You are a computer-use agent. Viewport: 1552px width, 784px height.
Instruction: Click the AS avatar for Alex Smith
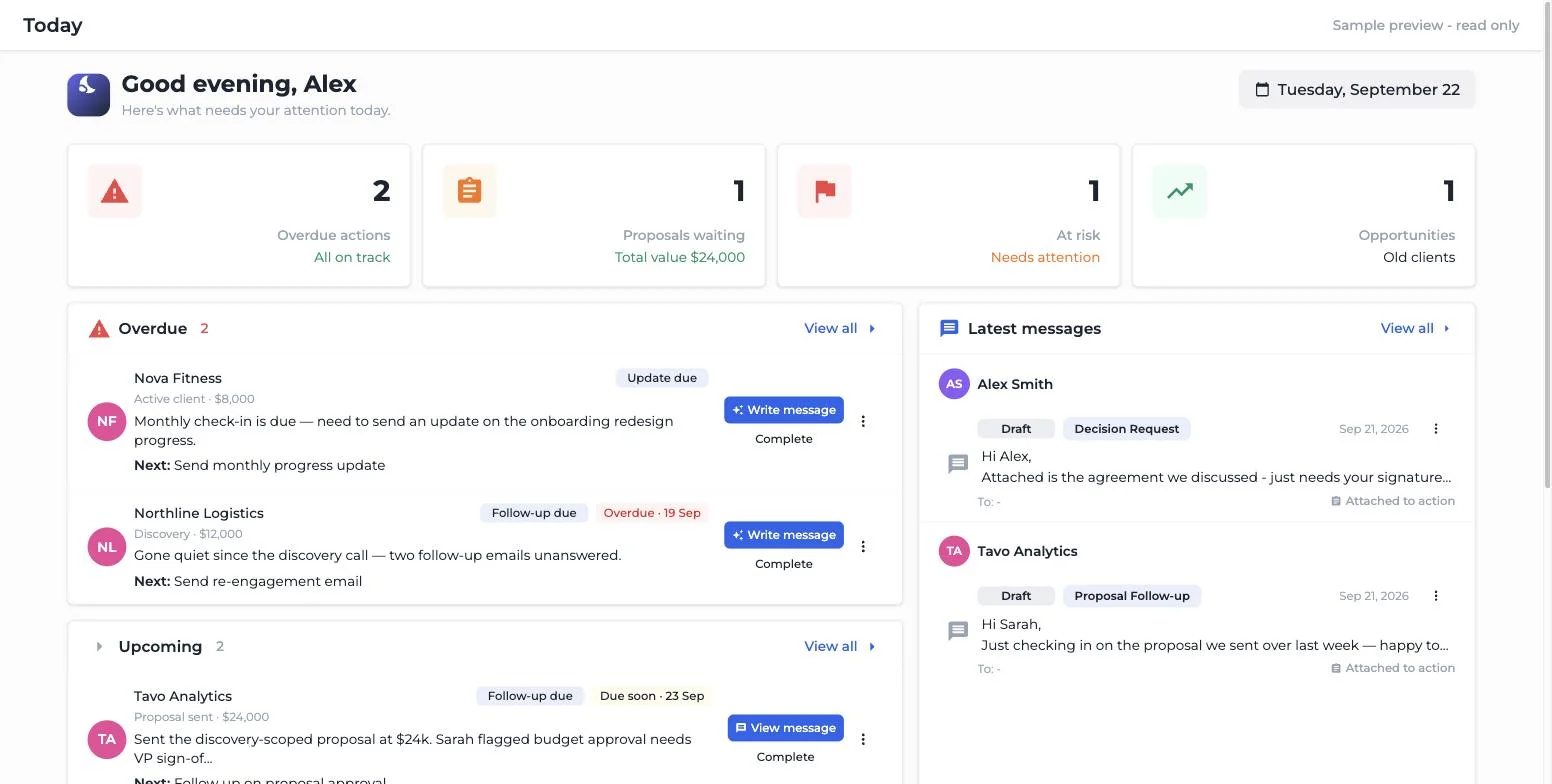[954, 384]
